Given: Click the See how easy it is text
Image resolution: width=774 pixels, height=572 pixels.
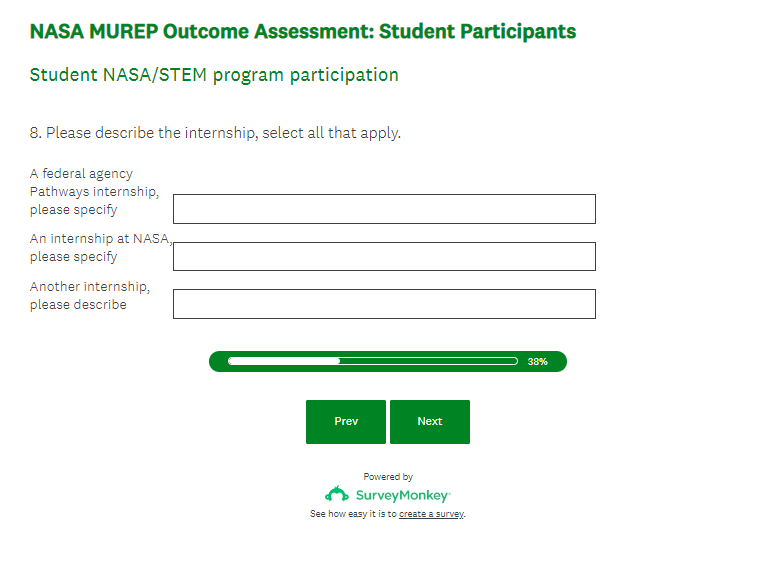Looking at the screenshot, I should [353, 514].
